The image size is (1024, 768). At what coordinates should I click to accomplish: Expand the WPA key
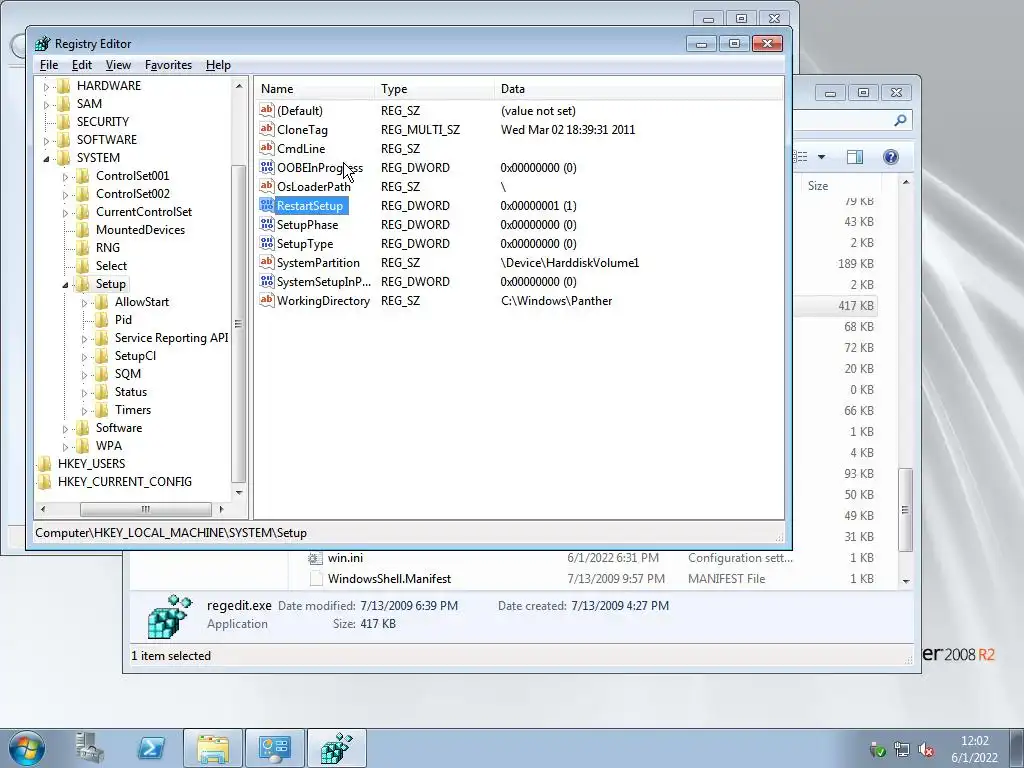[65, 447]
